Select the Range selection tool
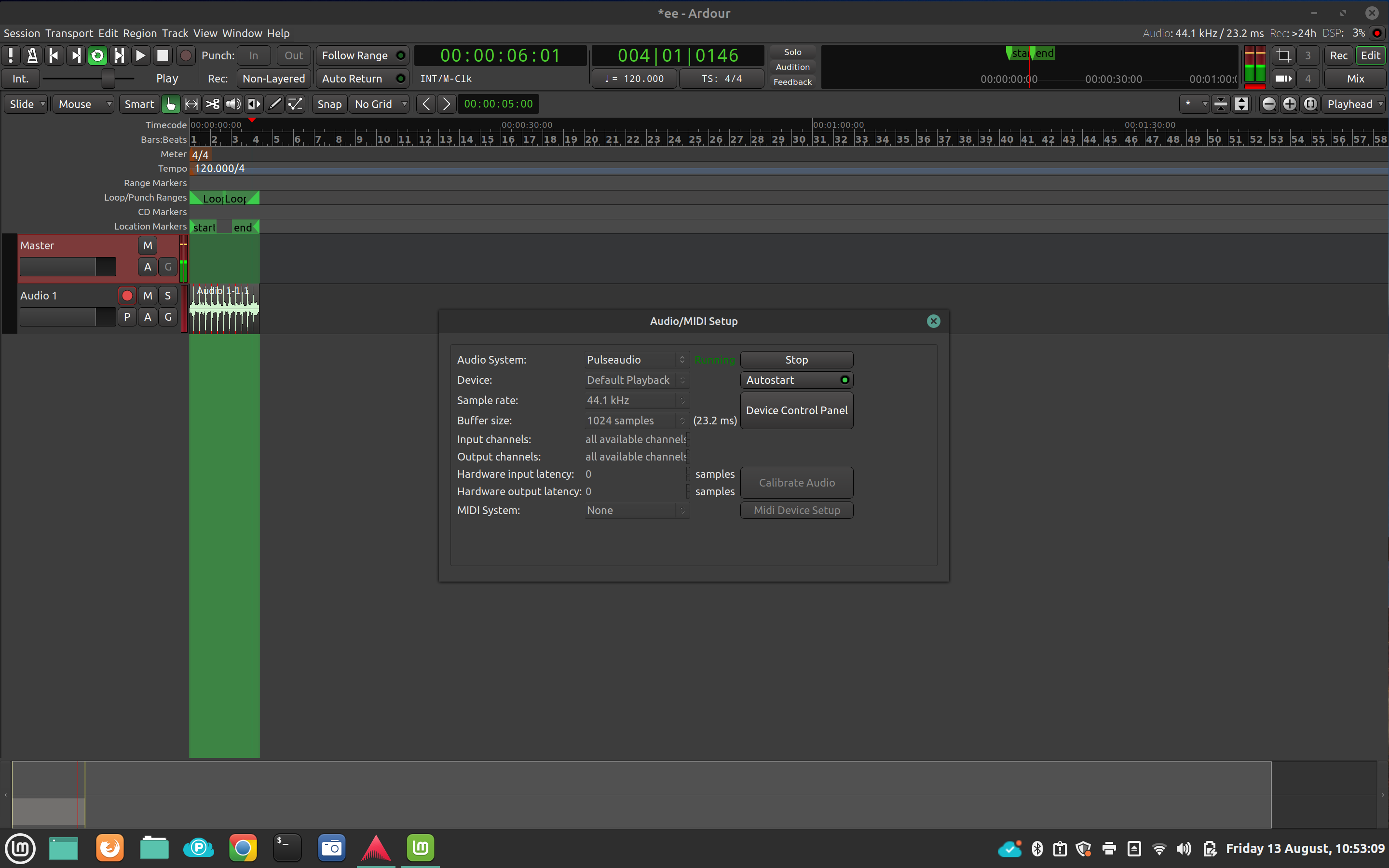The image size is (1389, 868). pyautogui.click(x=191, y=104)
